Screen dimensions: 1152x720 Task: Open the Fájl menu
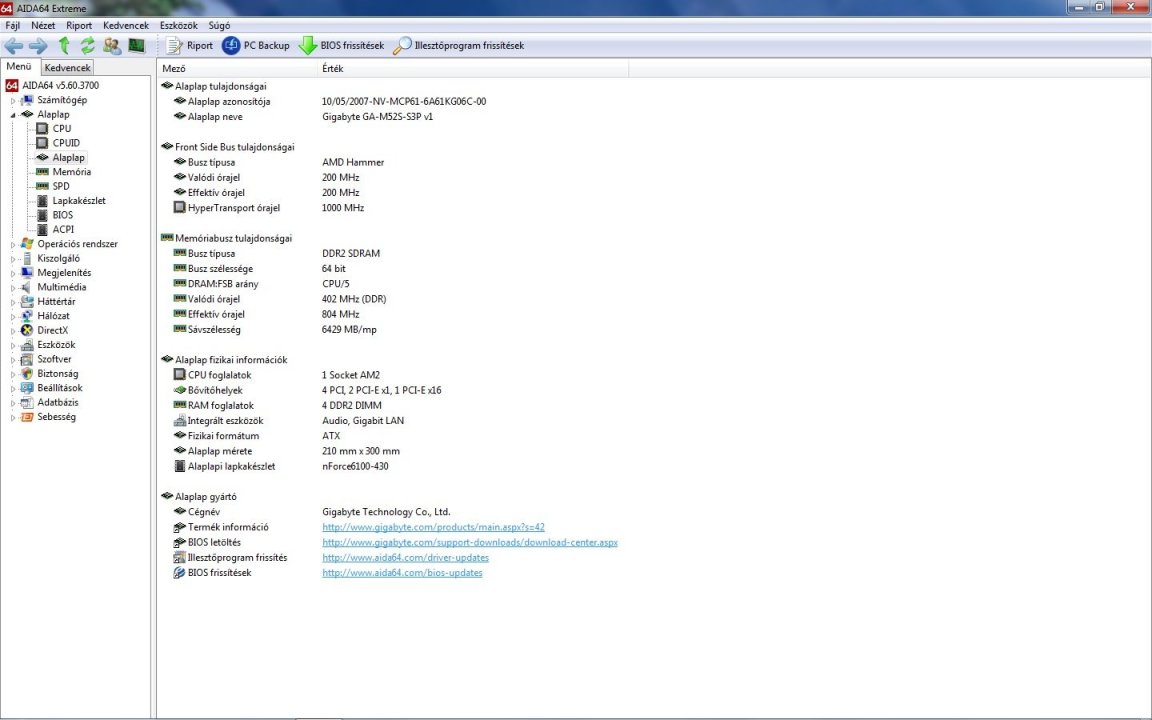point(12,25)
